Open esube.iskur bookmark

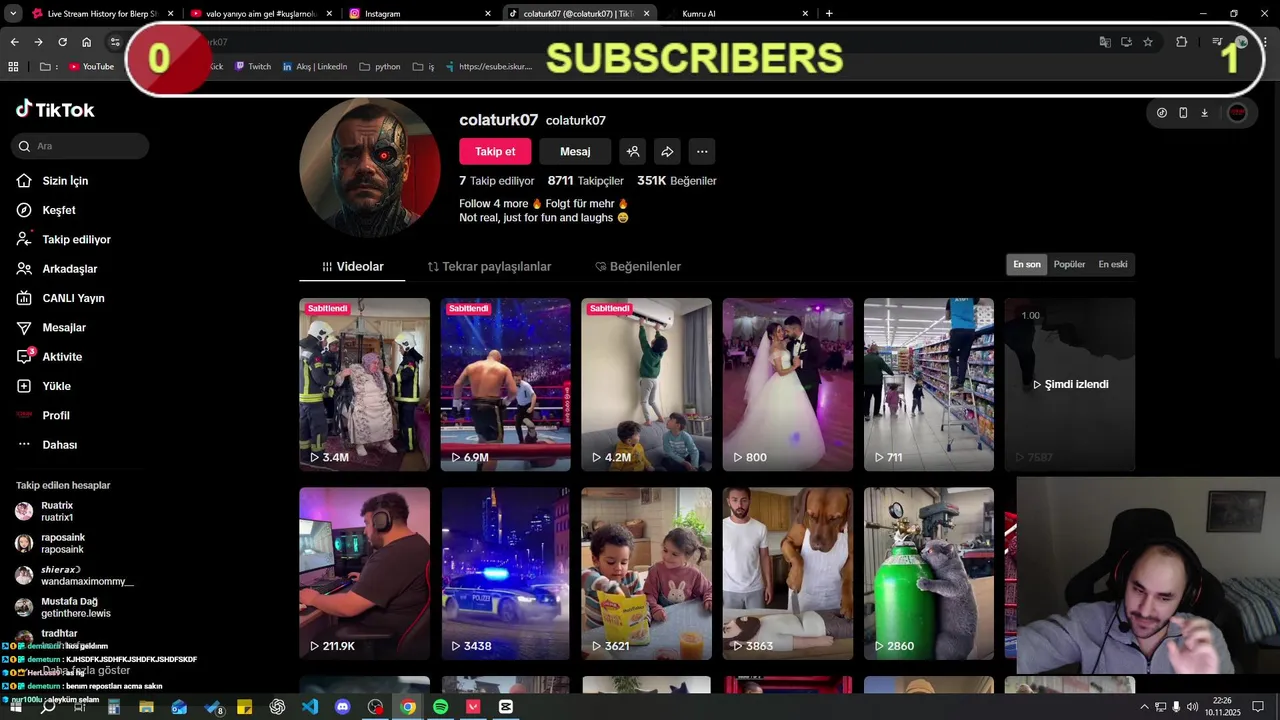tap(488, 67)
